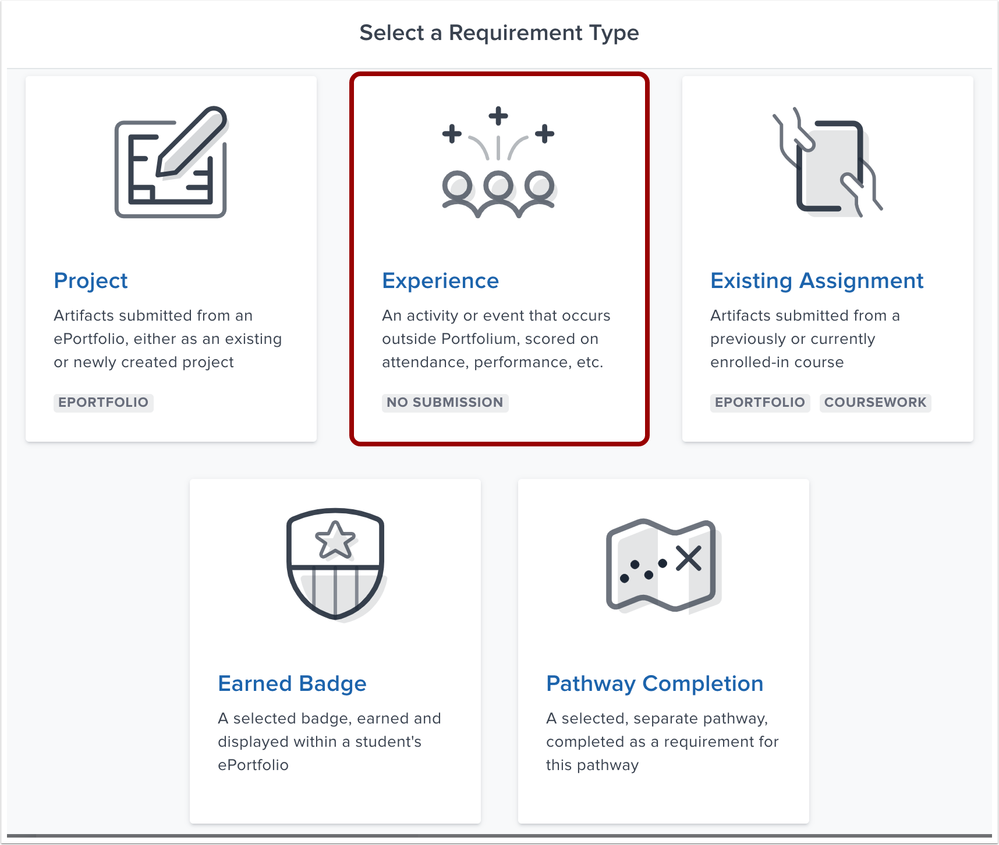Click the NO SUBMISSION tag on Experience
The height and width of the screenshot is (845, 999).
point(444,402)
